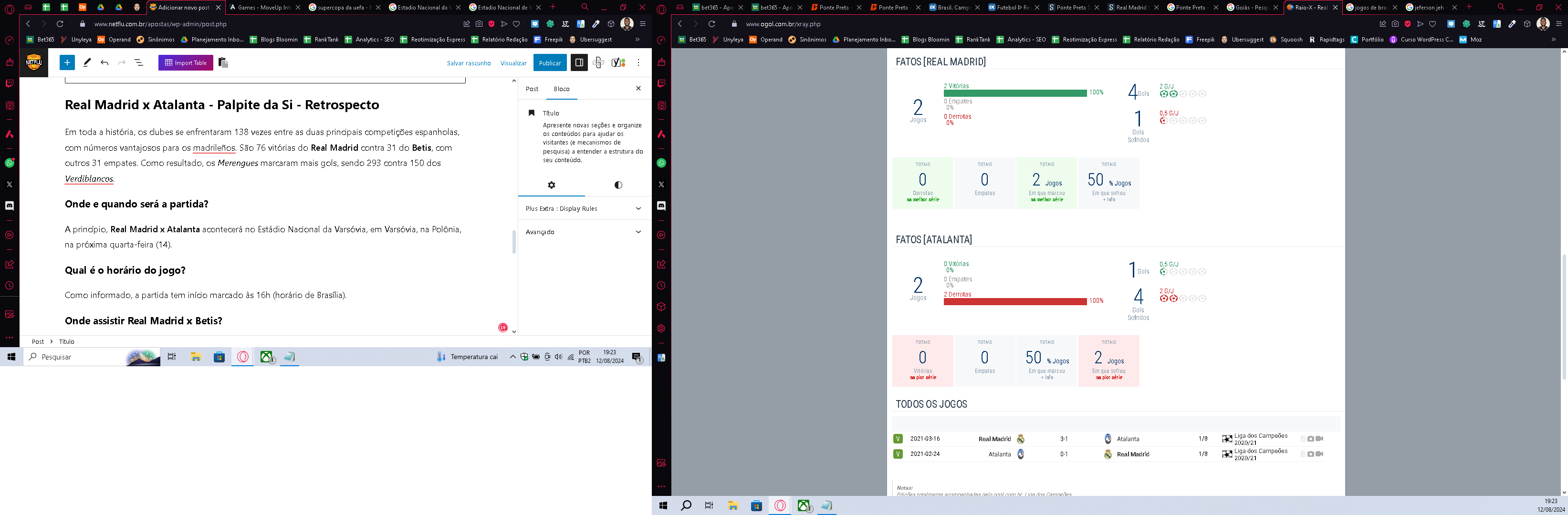Undo the last edit in WordPress editor
Image resolution: width=1568 pixels, height=515 pixels.
pyautogui.click(x=105, y=62)
